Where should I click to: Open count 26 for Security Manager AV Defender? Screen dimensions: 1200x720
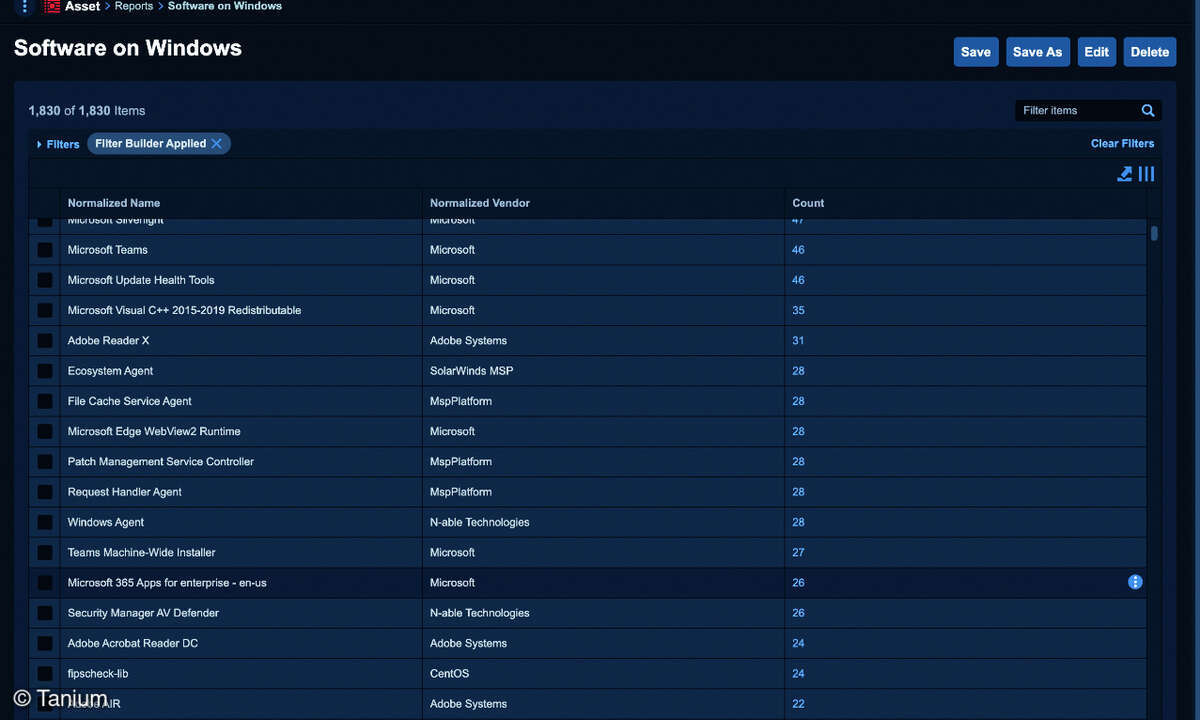tap(798, 613)
